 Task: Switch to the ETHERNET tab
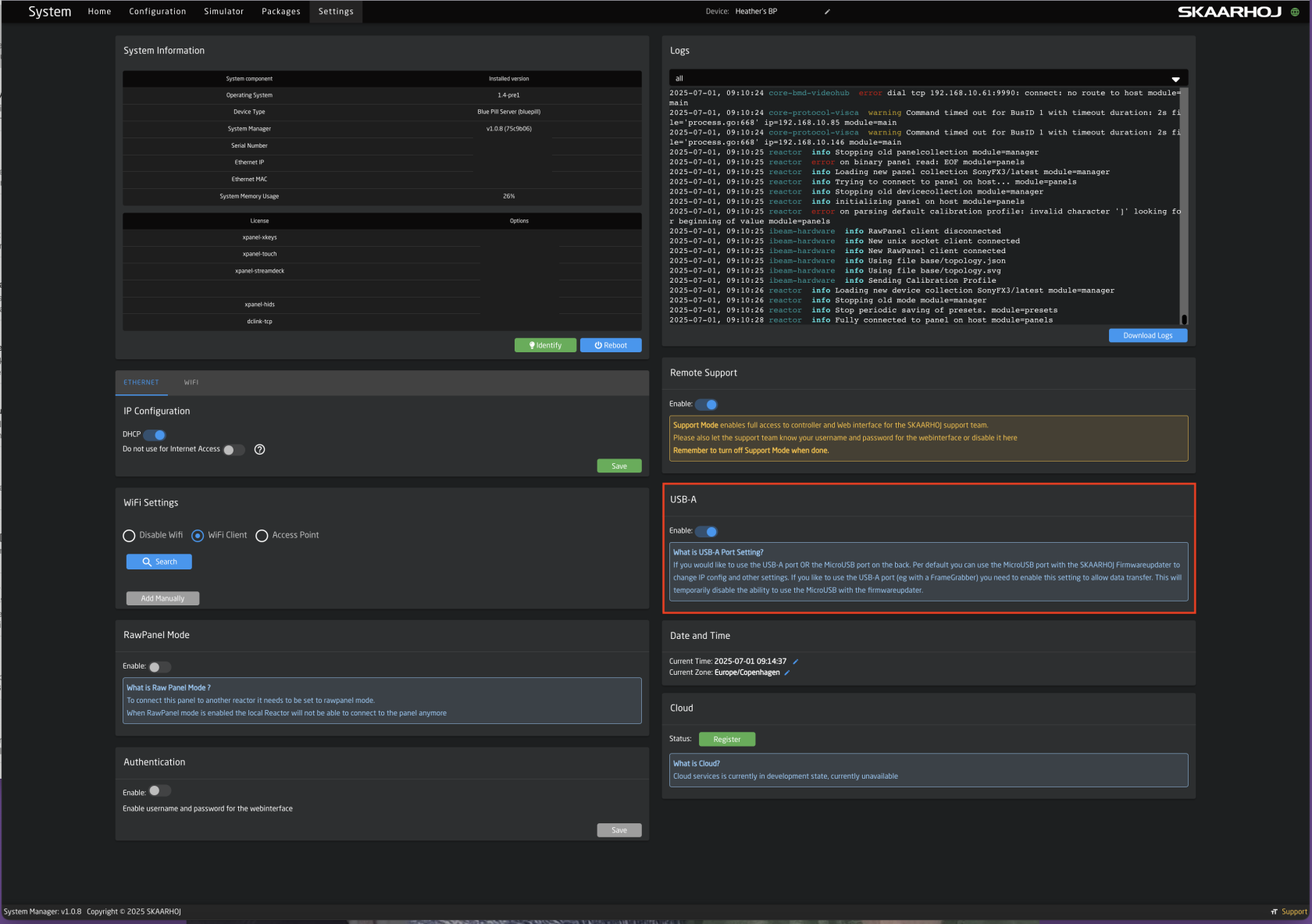[x=141, y=383]
